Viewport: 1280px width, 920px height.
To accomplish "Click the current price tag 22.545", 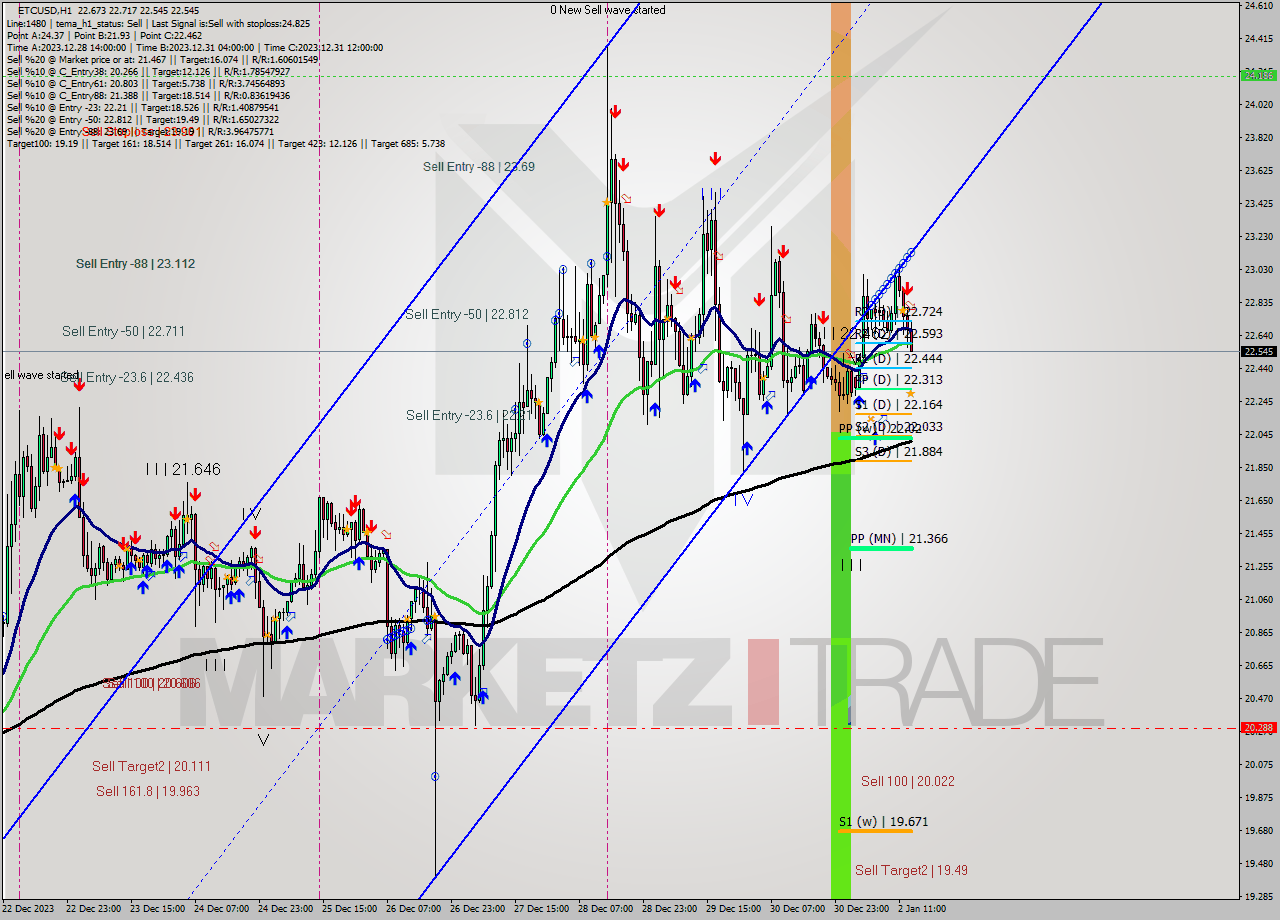I will click(x=1258, y=351).
